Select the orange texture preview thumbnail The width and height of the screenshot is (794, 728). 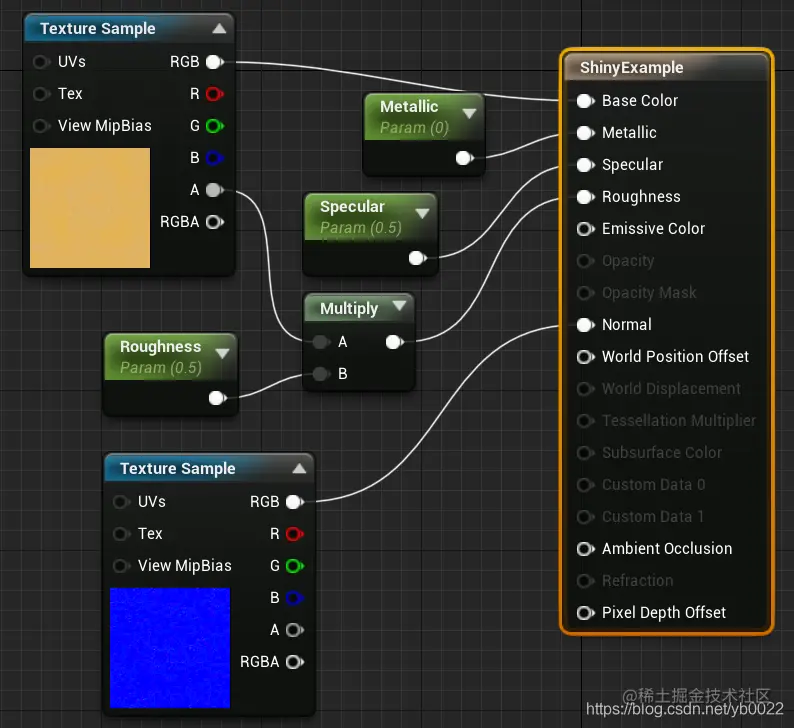click(x=90, y=208)
